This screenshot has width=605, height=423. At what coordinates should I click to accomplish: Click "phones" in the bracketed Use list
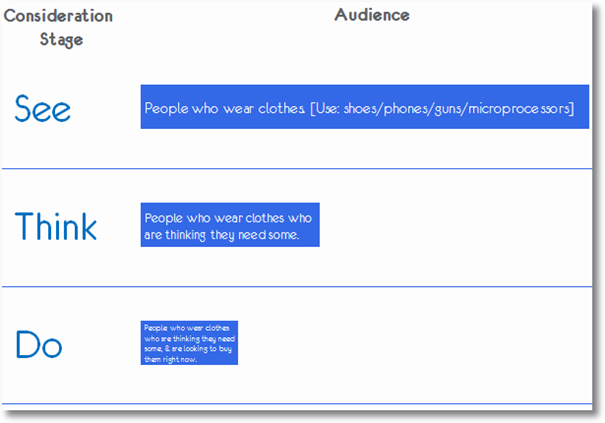(x=410, y=108)
